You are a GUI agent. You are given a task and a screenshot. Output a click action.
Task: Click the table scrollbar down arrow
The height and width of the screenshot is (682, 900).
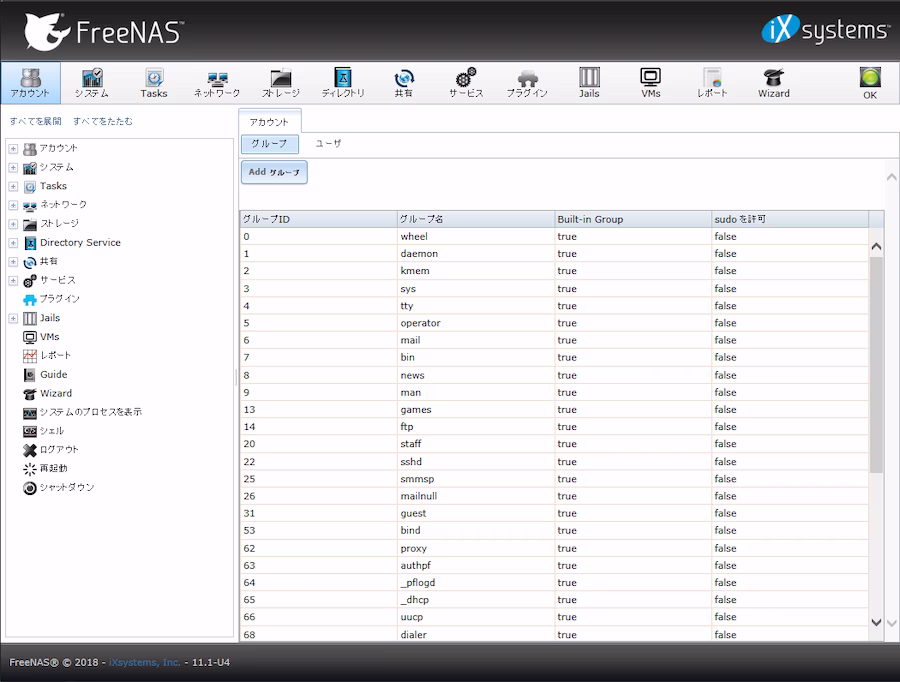coord(876,622)
